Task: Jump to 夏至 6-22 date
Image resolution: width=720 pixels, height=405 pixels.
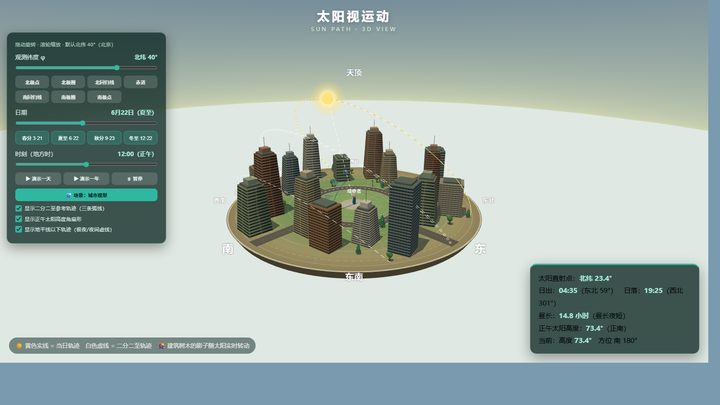Action: pyautogui.click(x=68, y=138)
